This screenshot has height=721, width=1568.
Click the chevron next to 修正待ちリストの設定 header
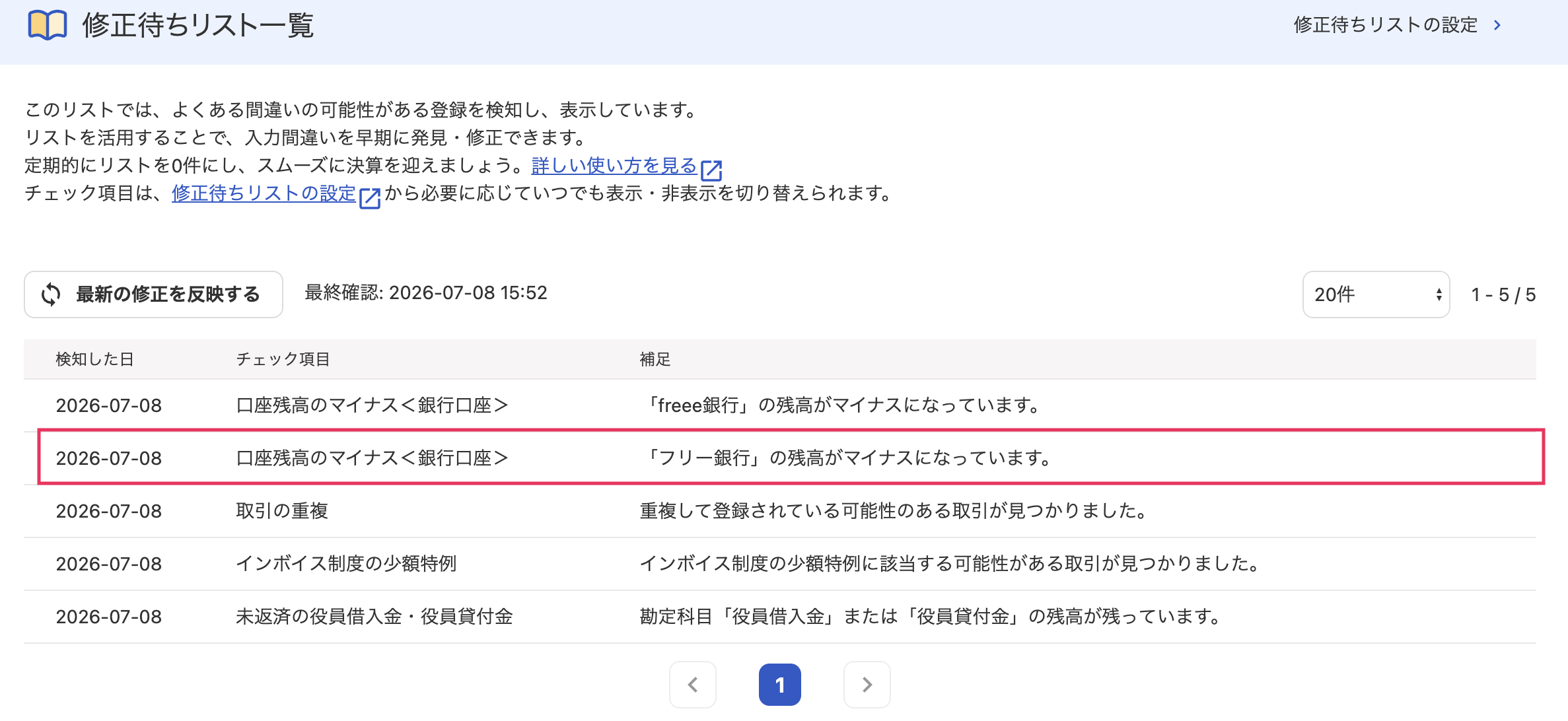pyautogui.click(x=1497, y=25)
